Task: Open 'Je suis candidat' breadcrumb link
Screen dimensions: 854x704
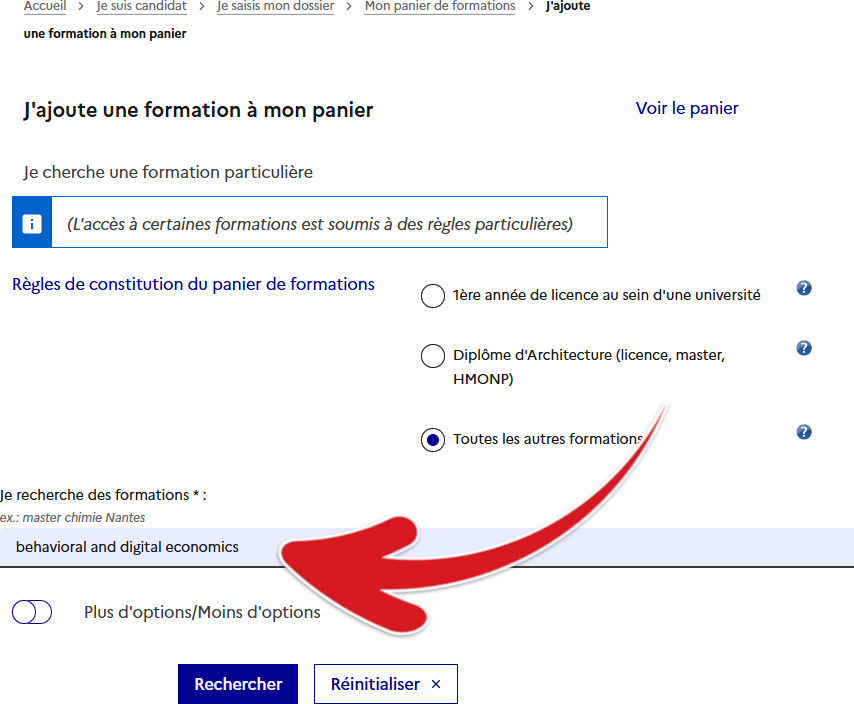Action: [x=142, y=6]
